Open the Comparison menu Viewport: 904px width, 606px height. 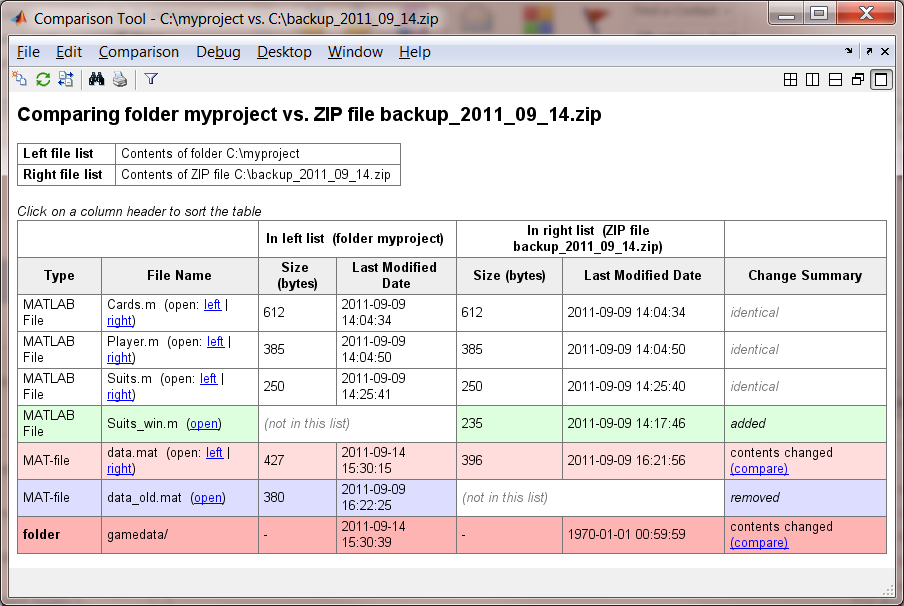(139, 52)
